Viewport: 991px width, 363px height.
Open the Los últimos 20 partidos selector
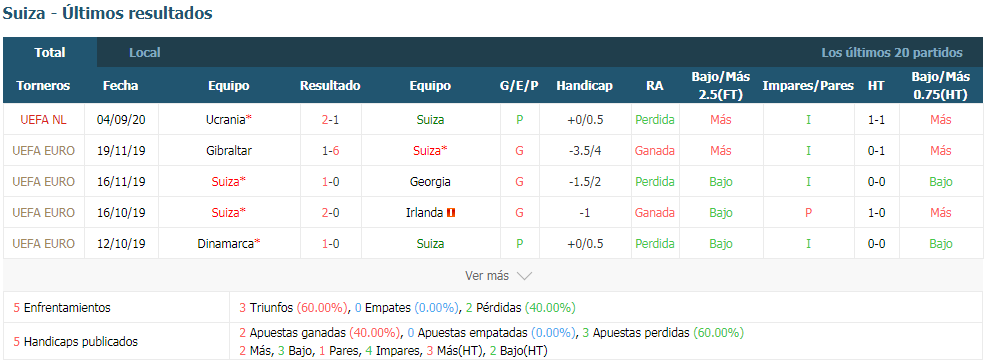click(x=892, y=52)
